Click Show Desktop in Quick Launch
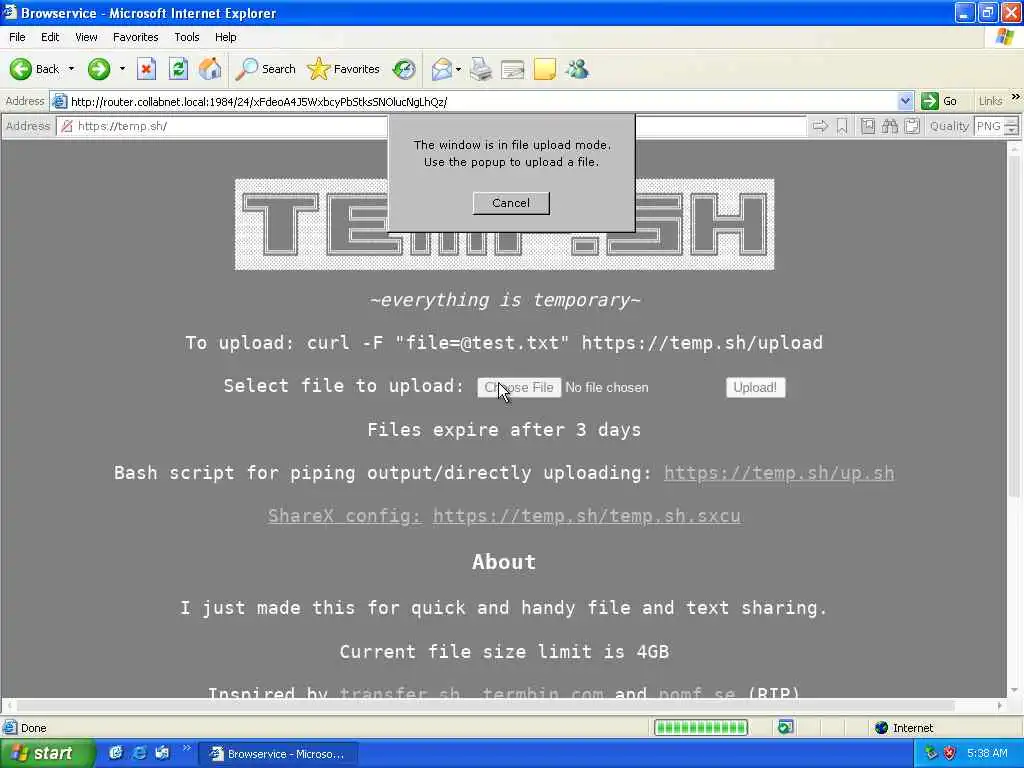 pos(116,753)
